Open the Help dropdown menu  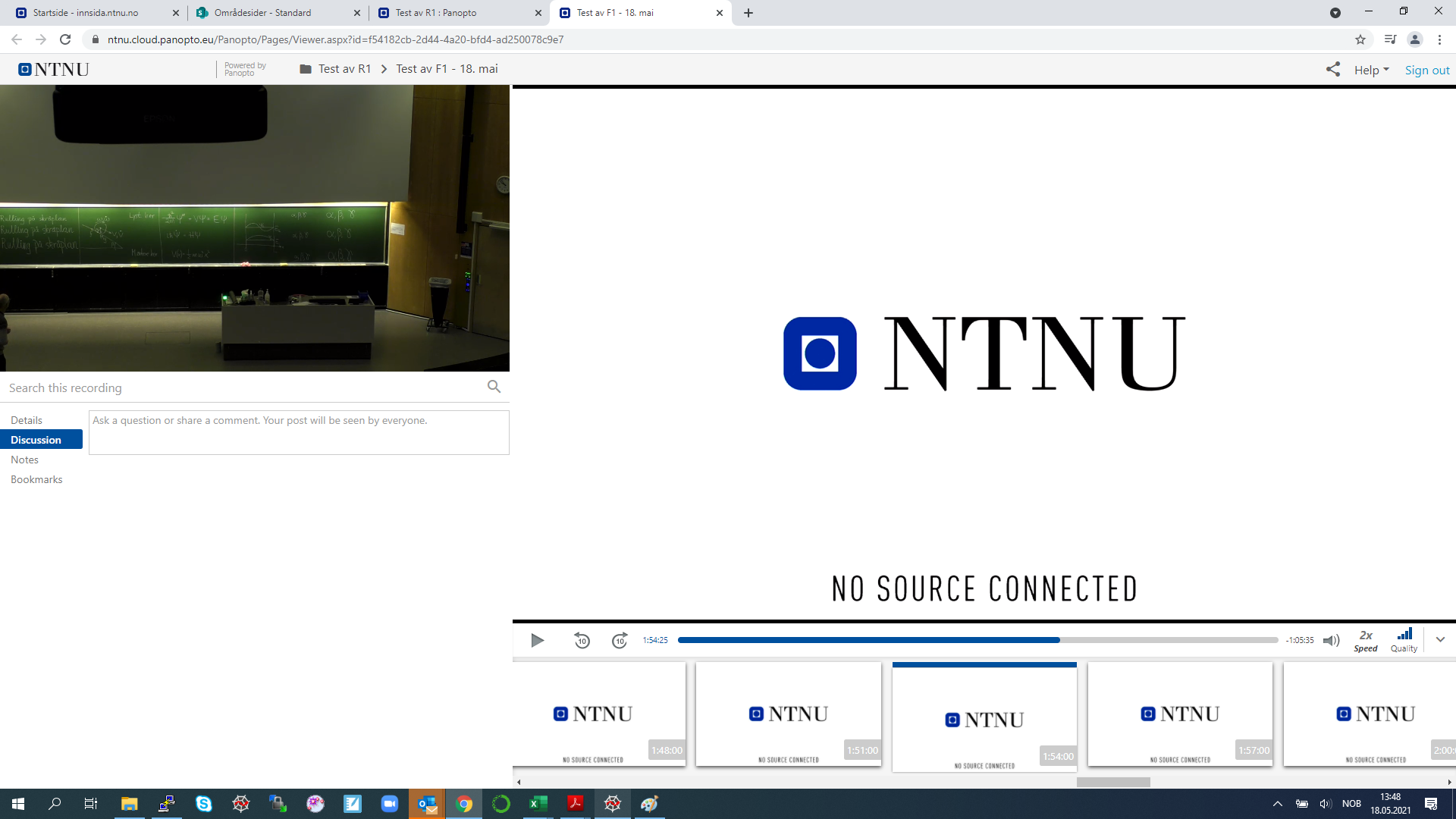point(1371,70)
